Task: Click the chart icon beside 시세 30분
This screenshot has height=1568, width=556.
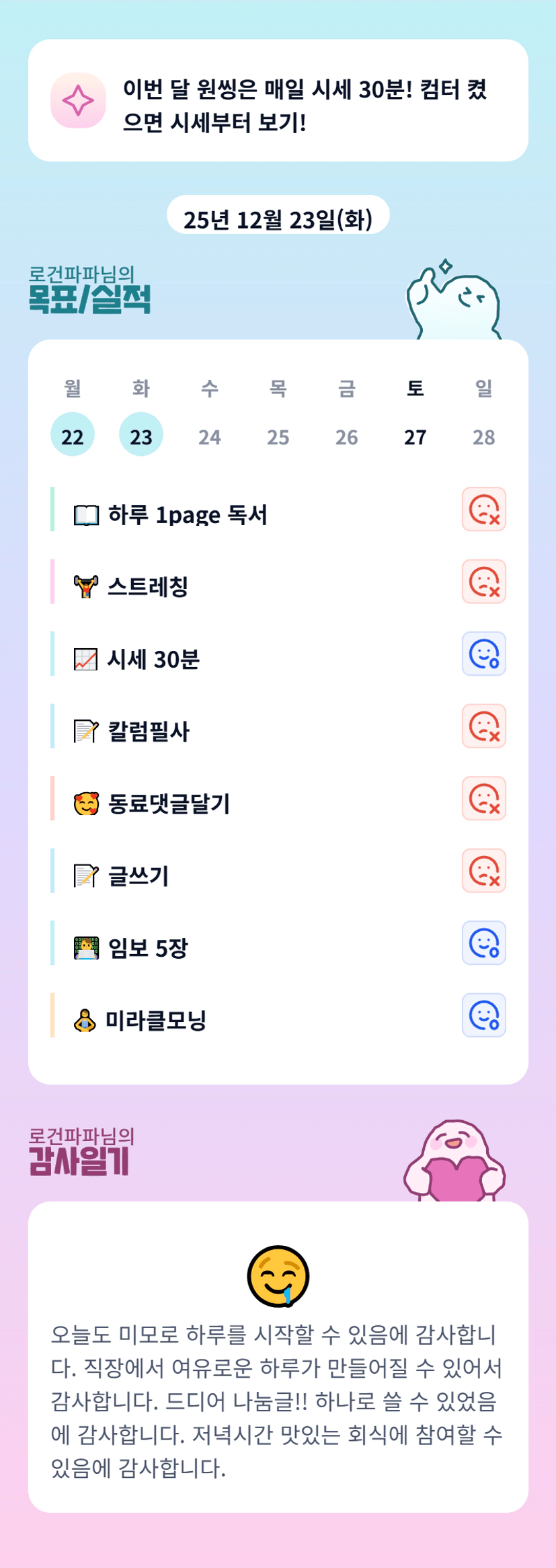Action: point(86,660)
